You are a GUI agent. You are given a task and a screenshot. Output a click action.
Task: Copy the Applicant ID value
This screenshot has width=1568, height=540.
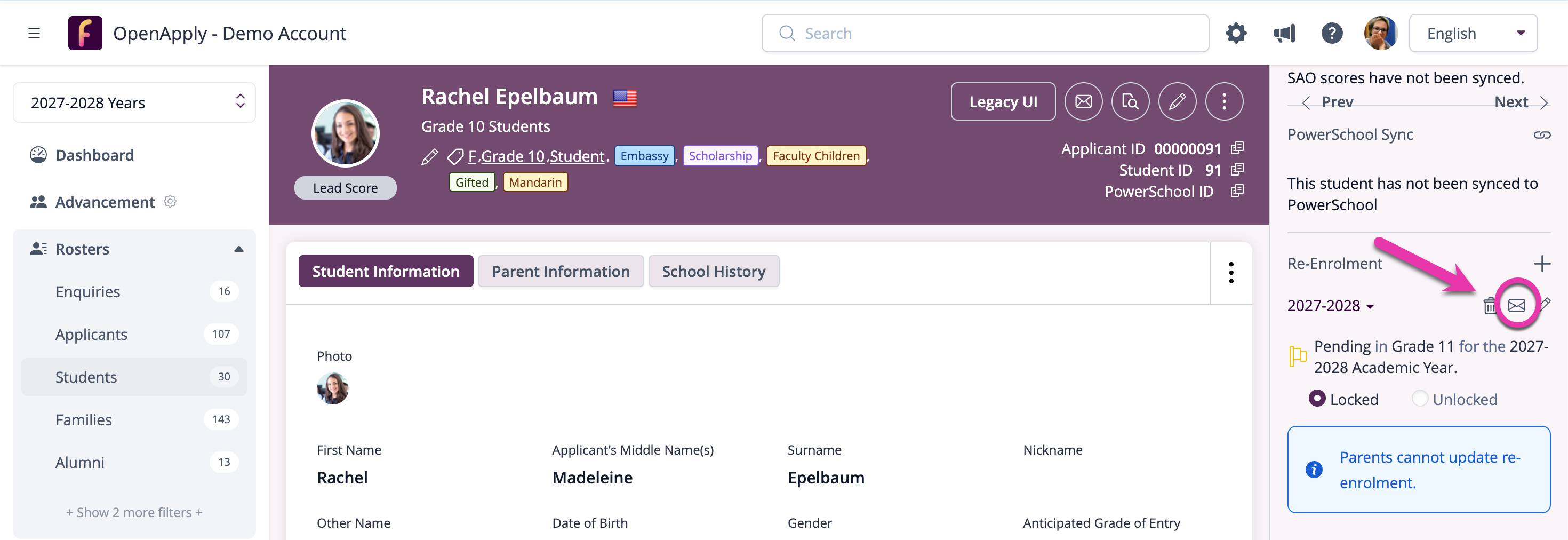pyautogui.click(x=1236, y=148)
